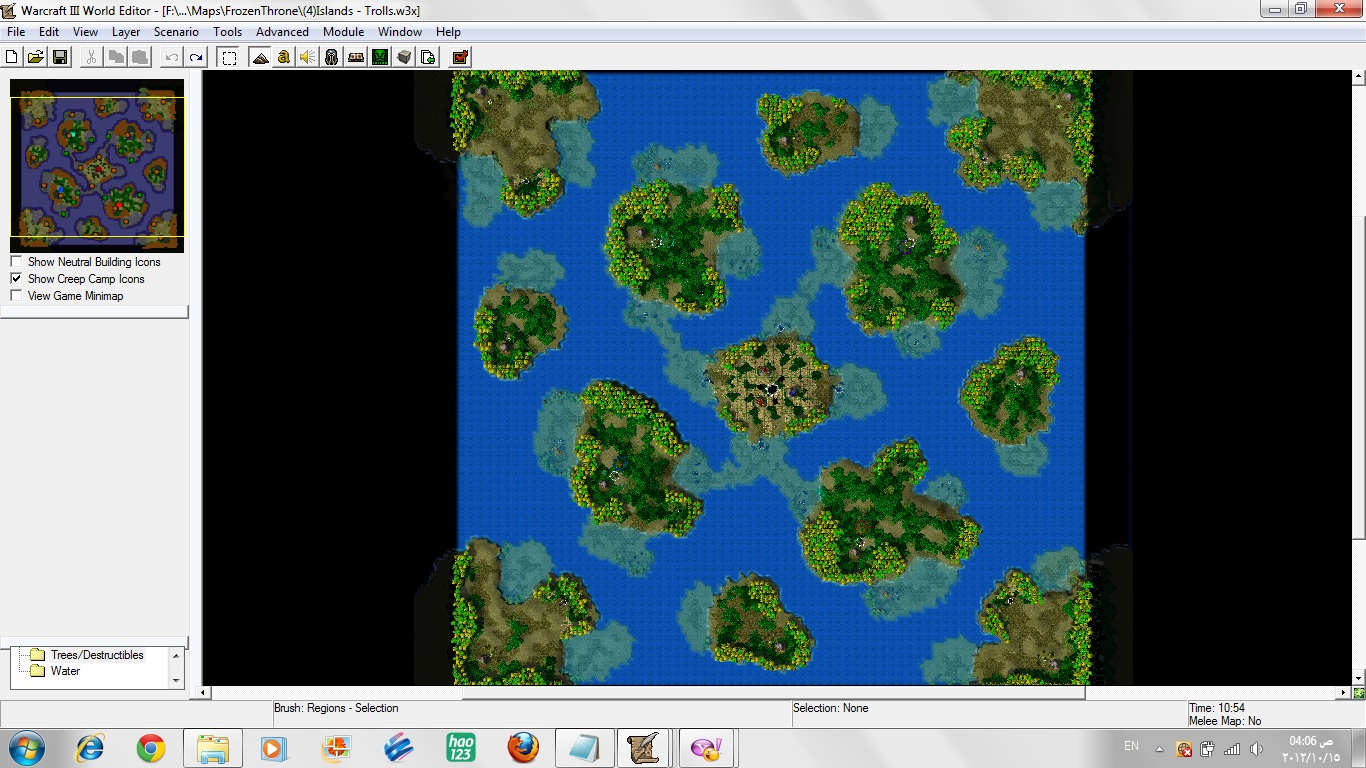Screen dimensions: 1366x768
Task: Open the Tools menu
Action: click(x=227, y=32)
